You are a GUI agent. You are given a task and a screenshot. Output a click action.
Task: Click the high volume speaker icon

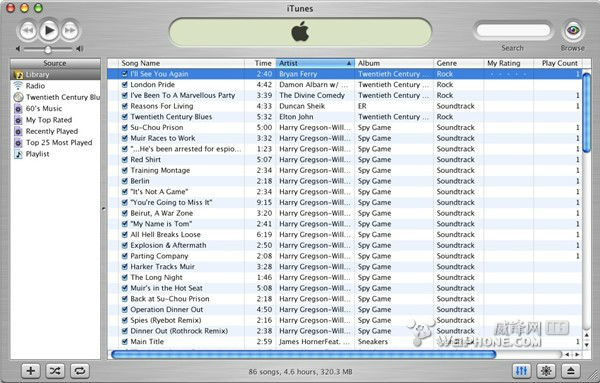tap(80, 49)
